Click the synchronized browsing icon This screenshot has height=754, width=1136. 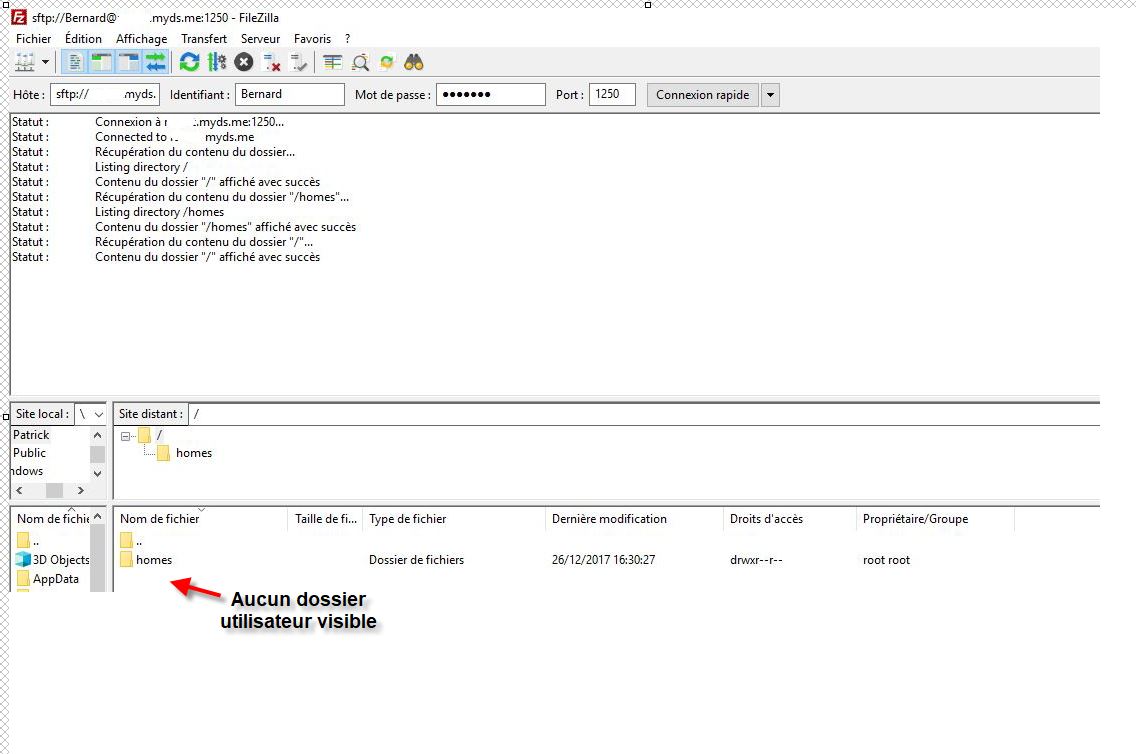387,63
